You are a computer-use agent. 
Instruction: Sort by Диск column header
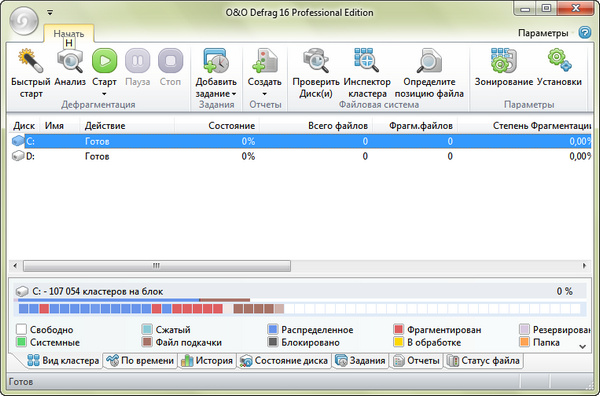(x=24, y=125)
